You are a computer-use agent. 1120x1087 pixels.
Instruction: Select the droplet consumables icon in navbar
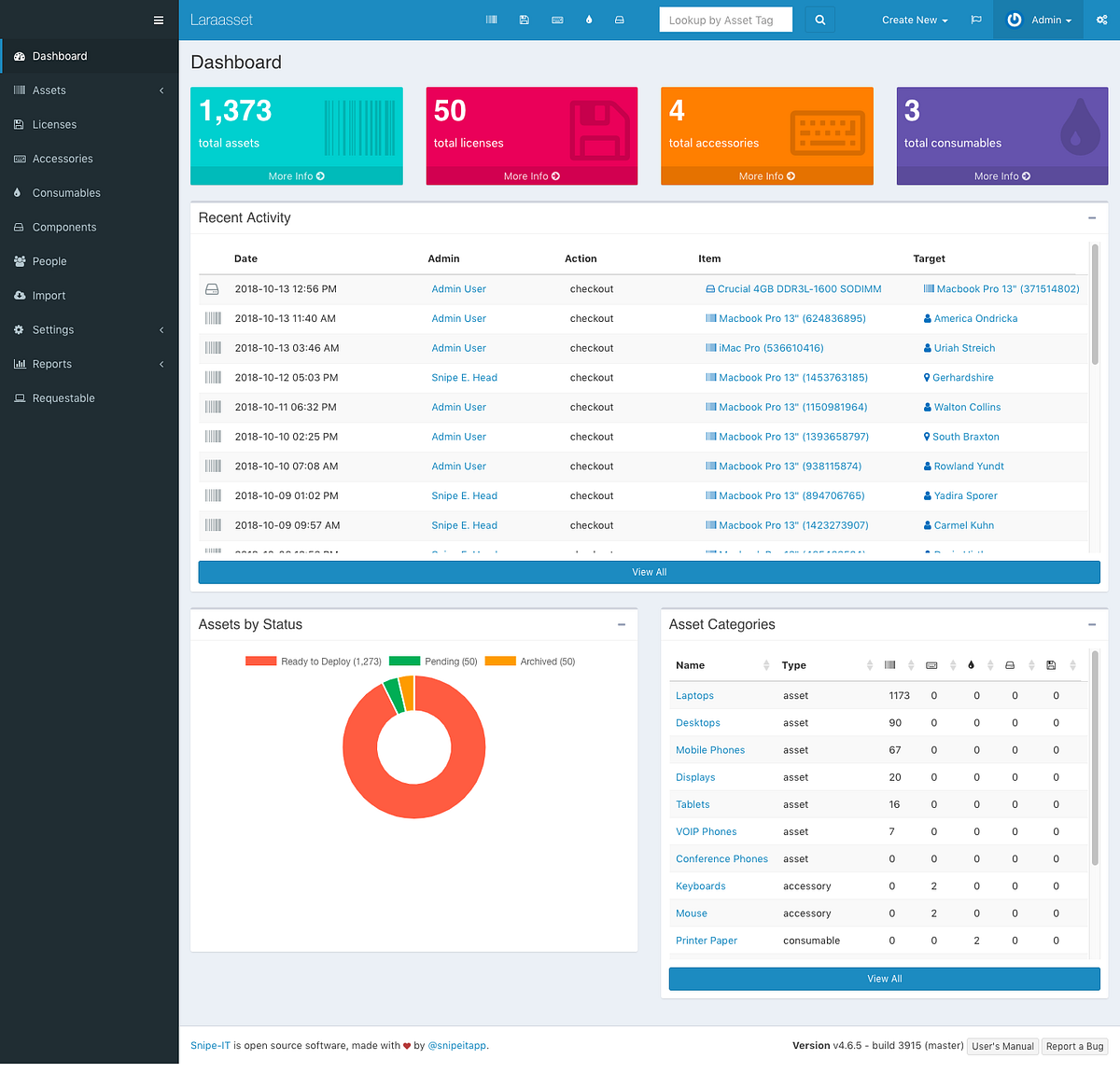(589, 20)
